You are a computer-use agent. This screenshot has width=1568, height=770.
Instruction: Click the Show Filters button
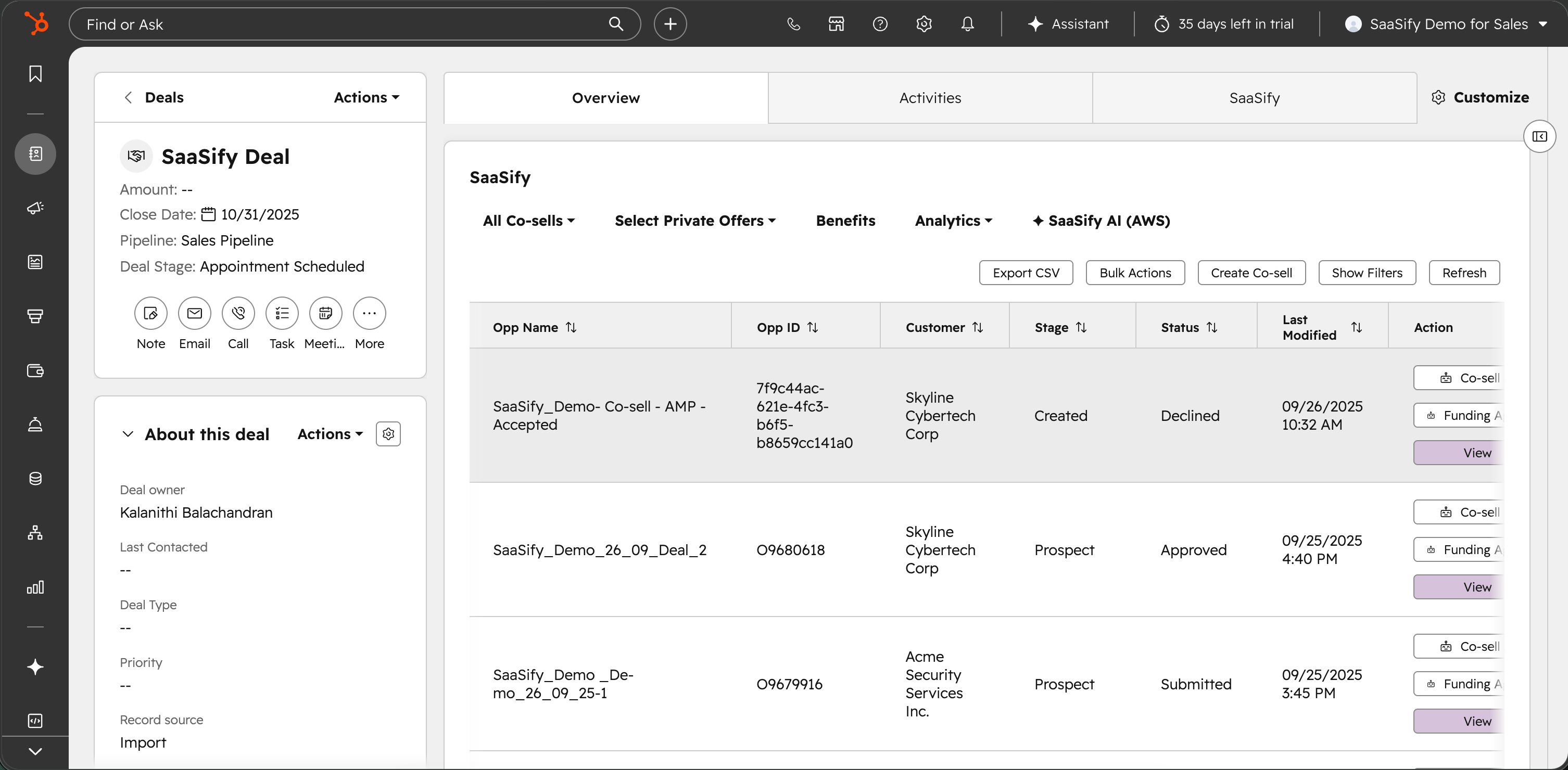[1367, 273]
